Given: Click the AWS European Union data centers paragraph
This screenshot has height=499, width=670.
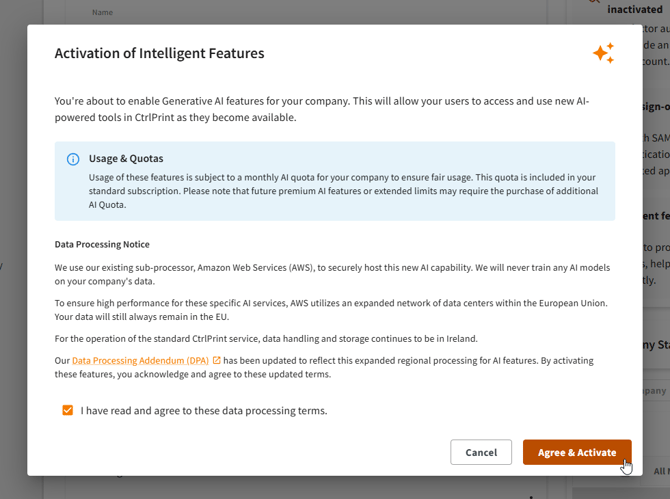Looking at the screenshot, I should pyautogui.click(x=330, y=309).
